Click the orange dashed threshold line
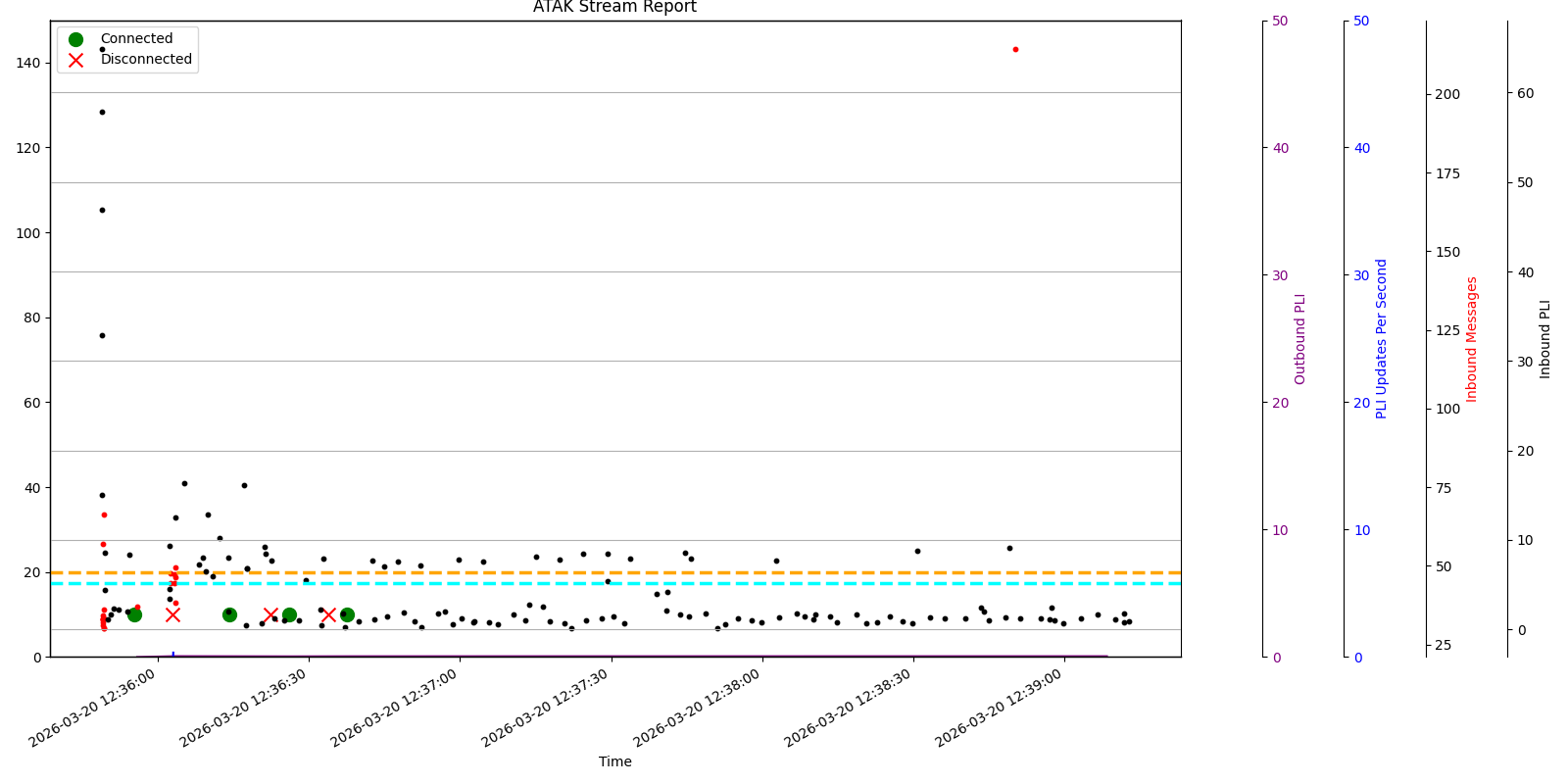Screen dimensions: 1568x784 [686, 572]
